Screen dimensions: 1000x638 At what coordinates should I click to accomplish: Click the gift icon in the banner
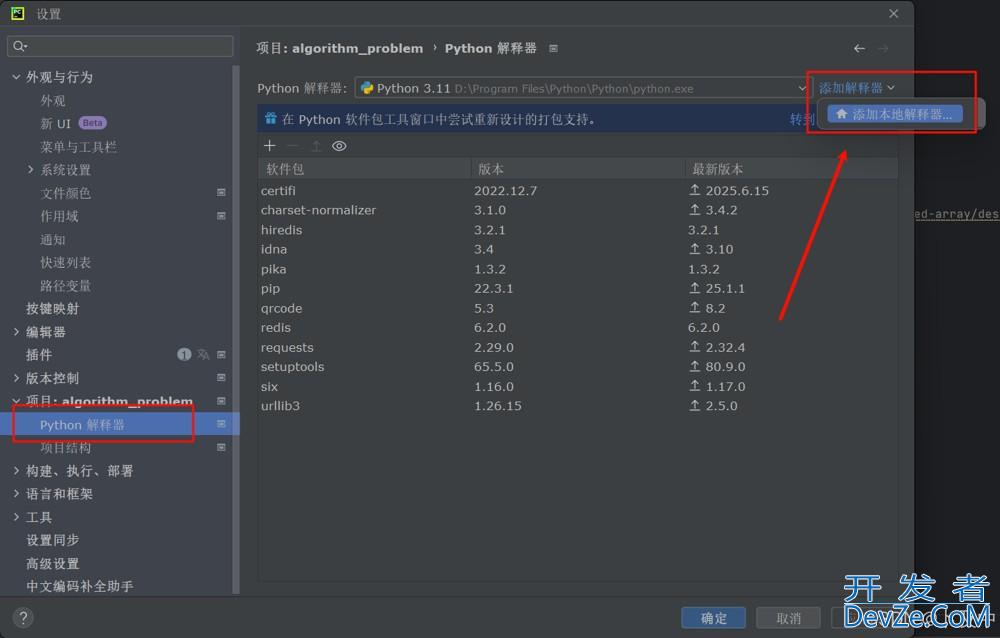[x=270, y=119]
